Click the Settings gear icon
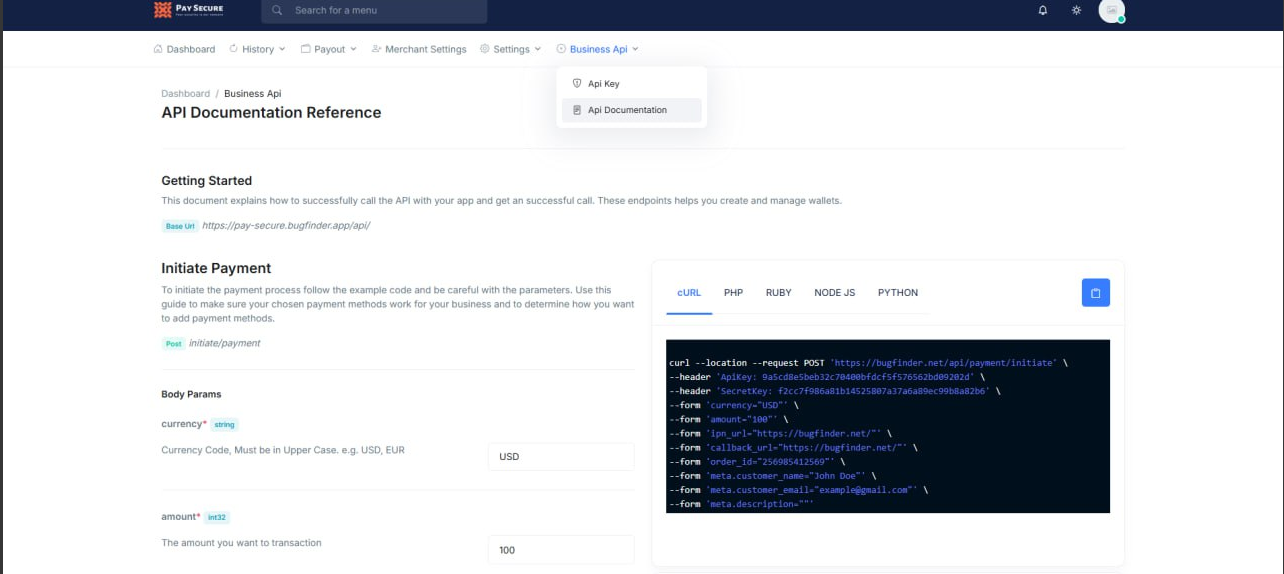The height and width of the screenshot is (574, 1284). (x=485, y=48)
